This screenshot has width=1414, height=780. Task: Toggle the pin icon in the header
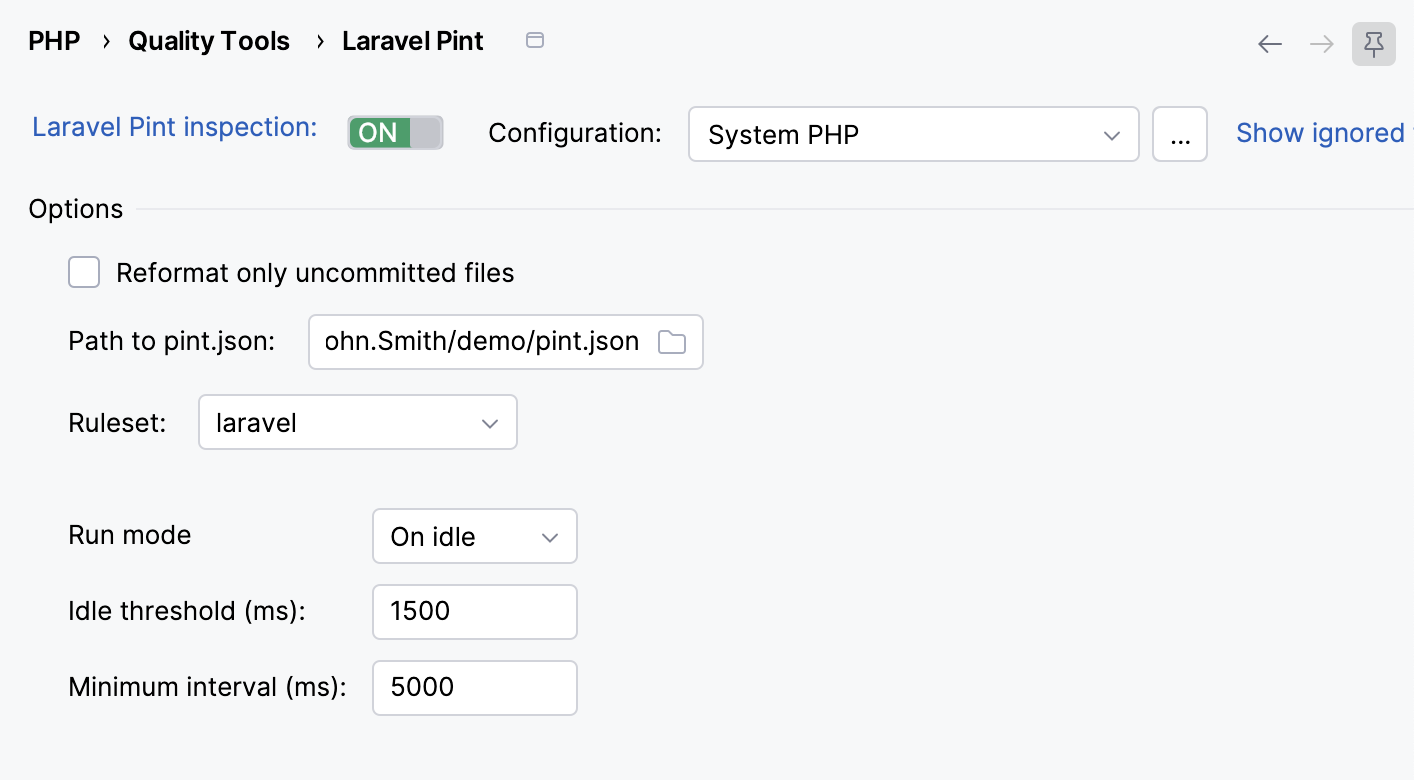coord(1374,44)
